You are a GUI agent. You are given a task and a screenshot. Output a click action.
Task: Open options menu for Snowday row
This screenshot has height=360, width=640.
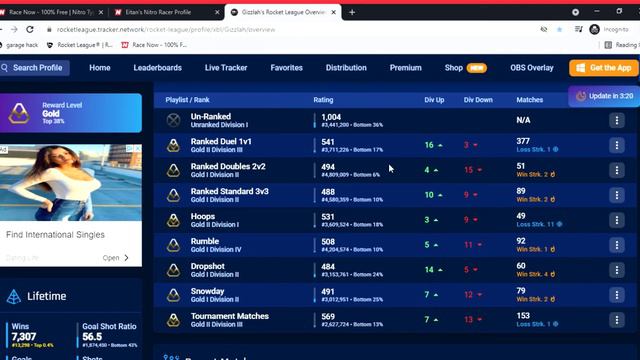(617, 295)
